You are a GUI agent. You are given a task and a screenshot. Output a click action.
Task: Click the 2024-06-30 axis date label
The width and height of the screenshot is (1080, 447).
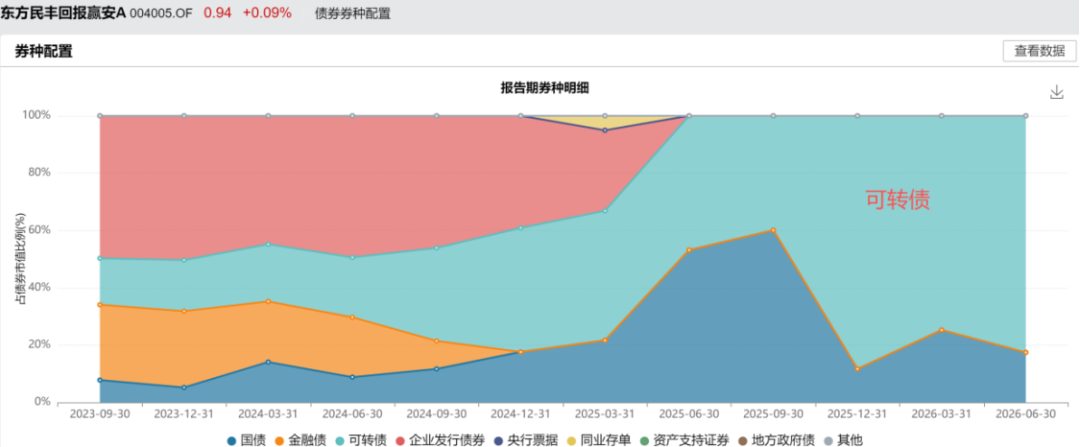[353, 414]
